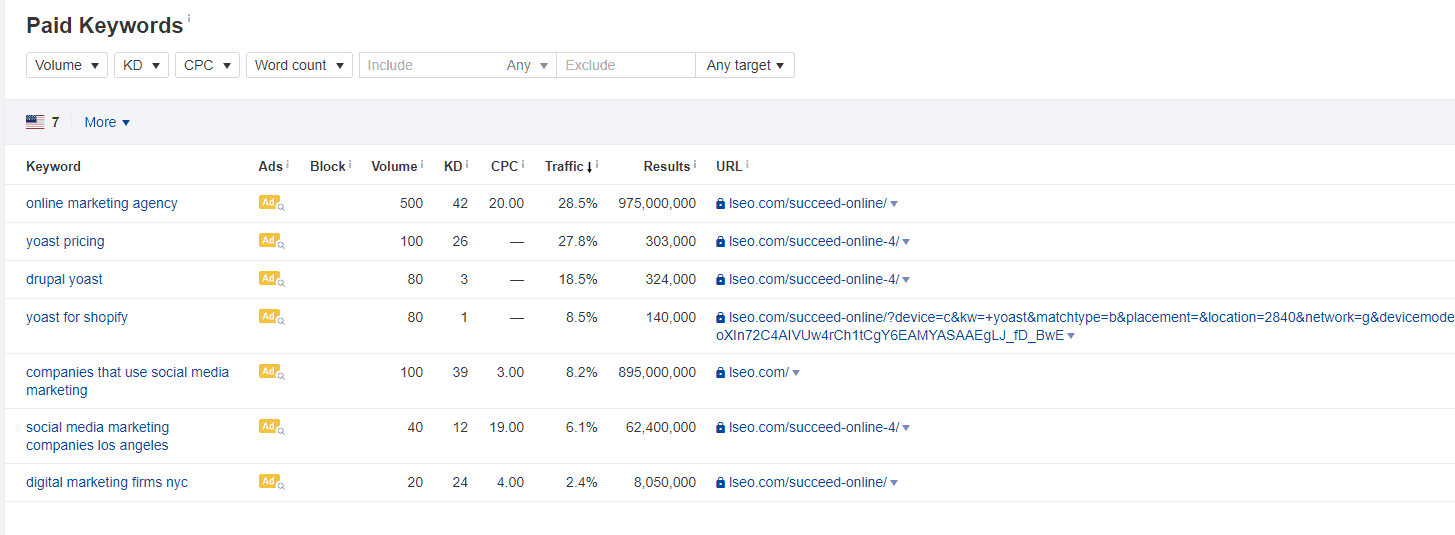Open the CPC filter dropdown
The width and height of the screenshot is (1455, 535).
click(x=207, y=65)
